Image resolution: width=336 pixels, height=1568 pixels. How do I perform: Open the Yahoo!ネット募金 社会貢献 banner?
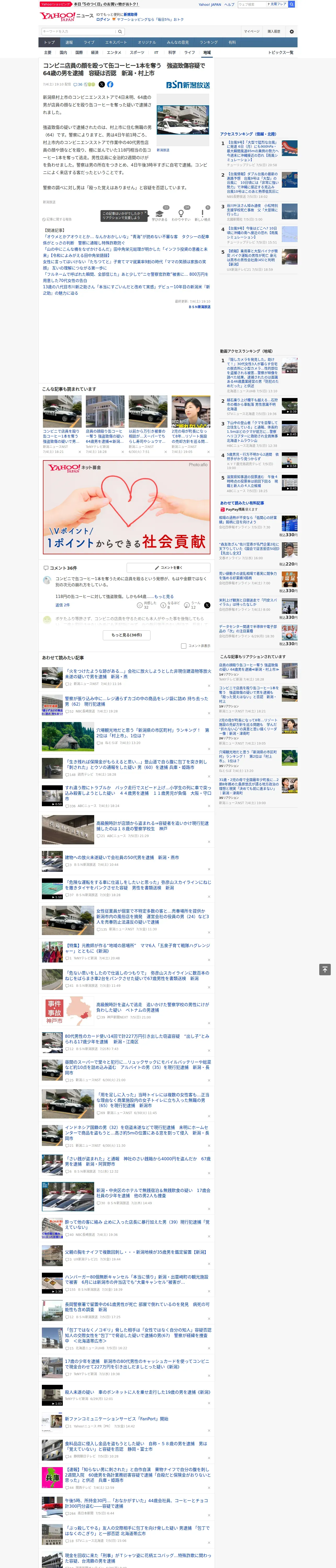point(126,507)
